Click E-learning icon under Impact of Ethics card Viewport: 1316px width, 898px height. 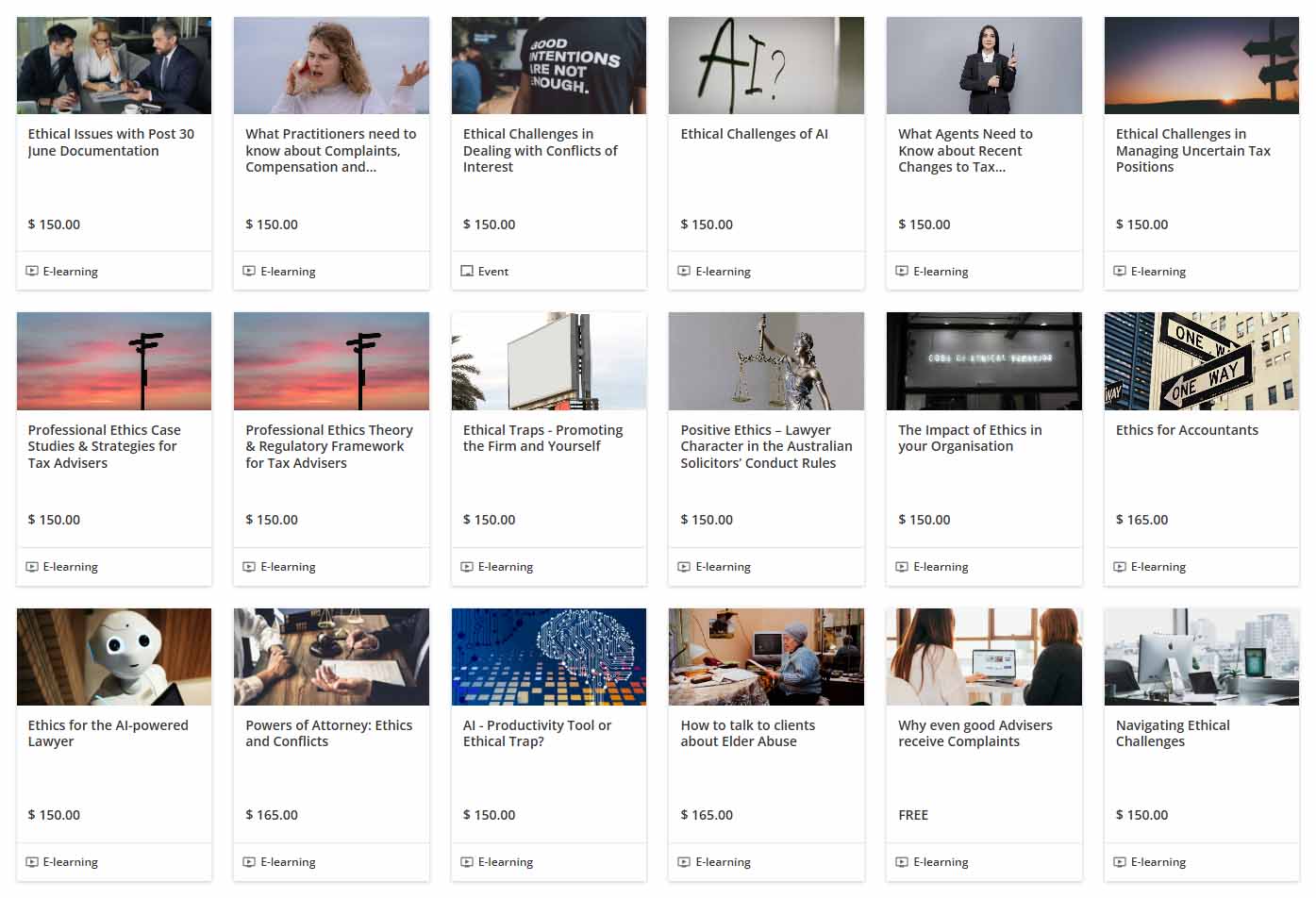(x=902, y=567)
